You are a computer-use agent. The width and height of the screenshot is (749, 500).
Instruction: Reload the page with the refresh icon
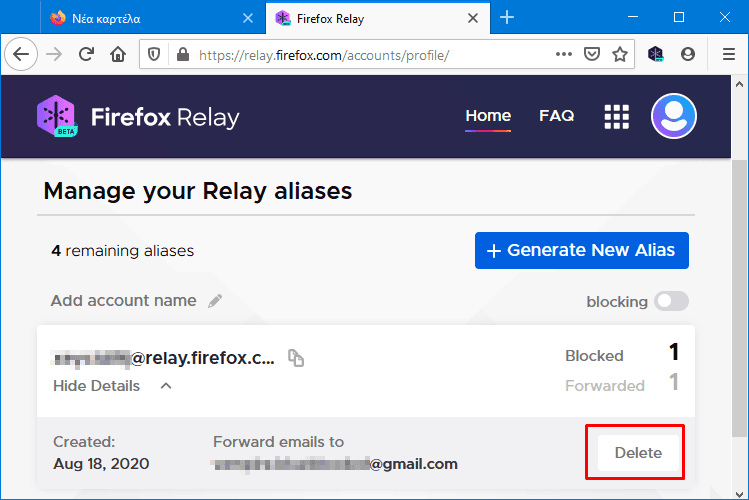pos(86,54)
